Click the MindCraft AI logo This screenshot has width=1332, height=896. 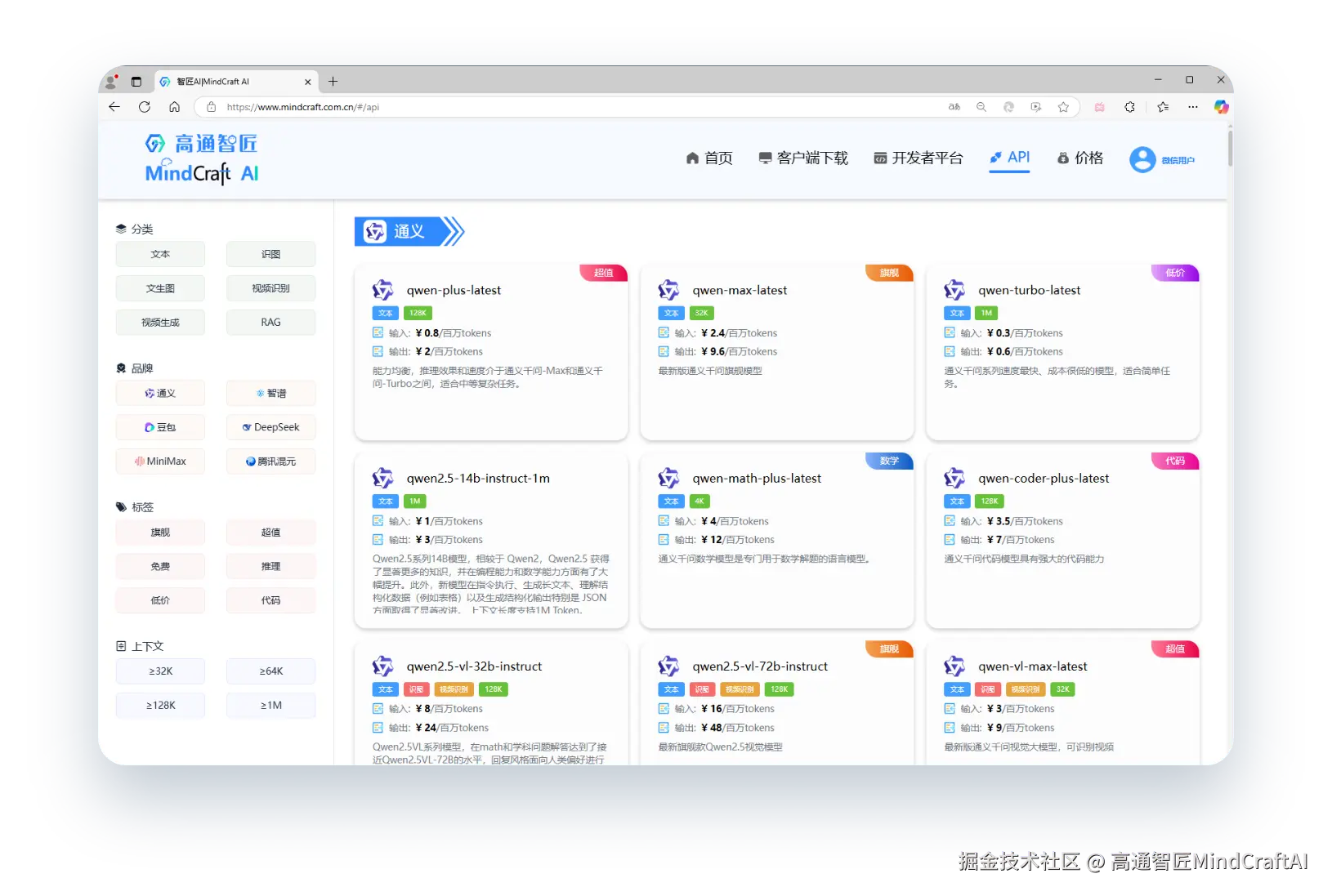click(x=202, y=159)
